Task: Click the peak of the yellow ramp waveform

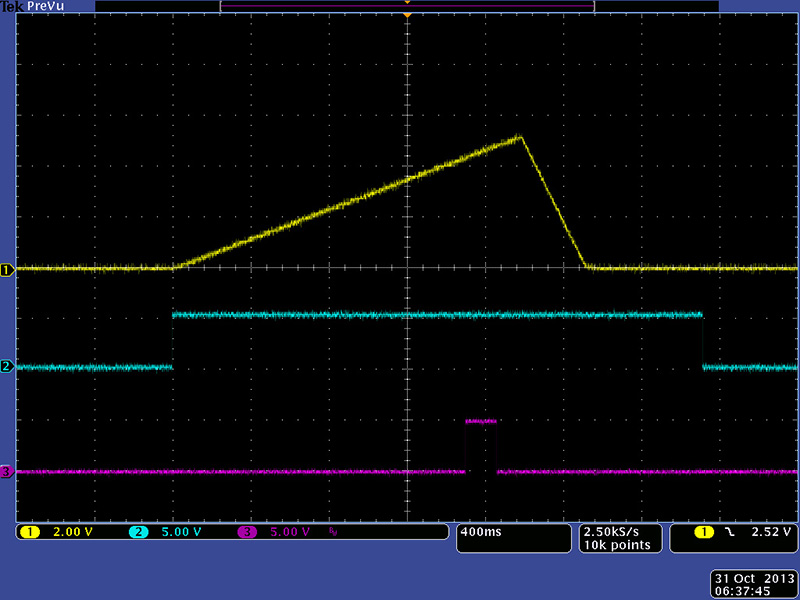Action: (x=520, y=137)
